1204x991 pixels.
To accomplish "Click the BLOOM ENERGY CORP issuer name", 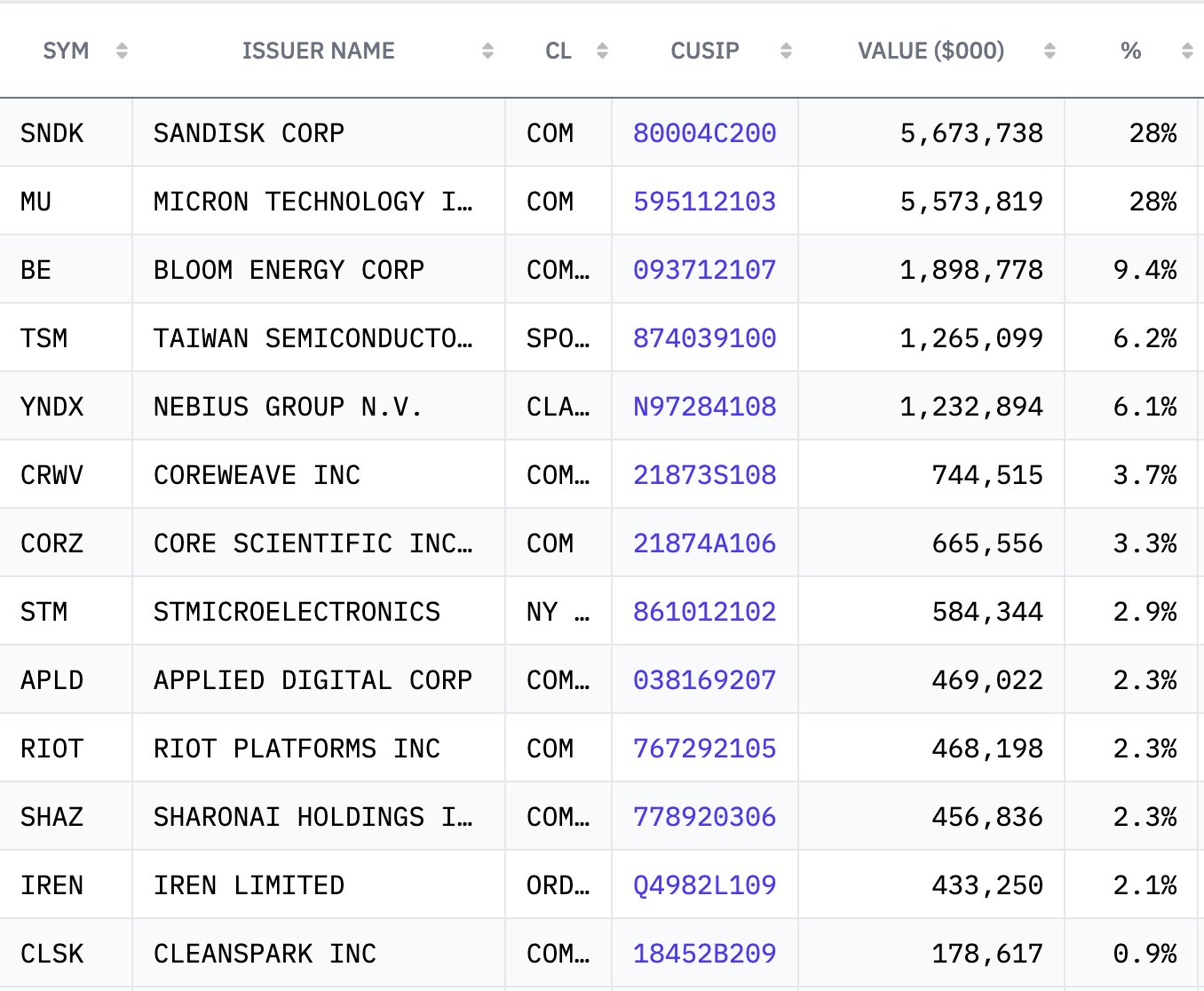I will pyautogui.click(x=289, y=270).
